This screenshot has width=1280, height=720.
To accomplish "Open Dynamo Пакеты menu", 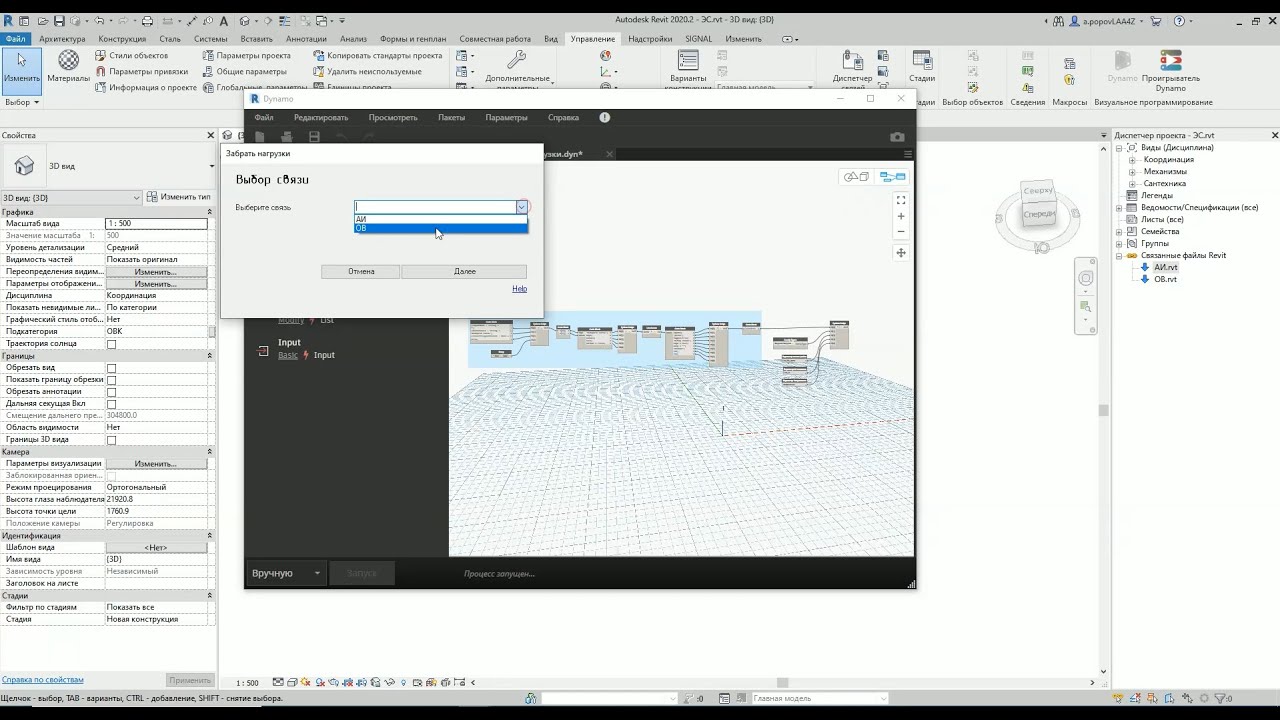I will [x=451, y=117].
